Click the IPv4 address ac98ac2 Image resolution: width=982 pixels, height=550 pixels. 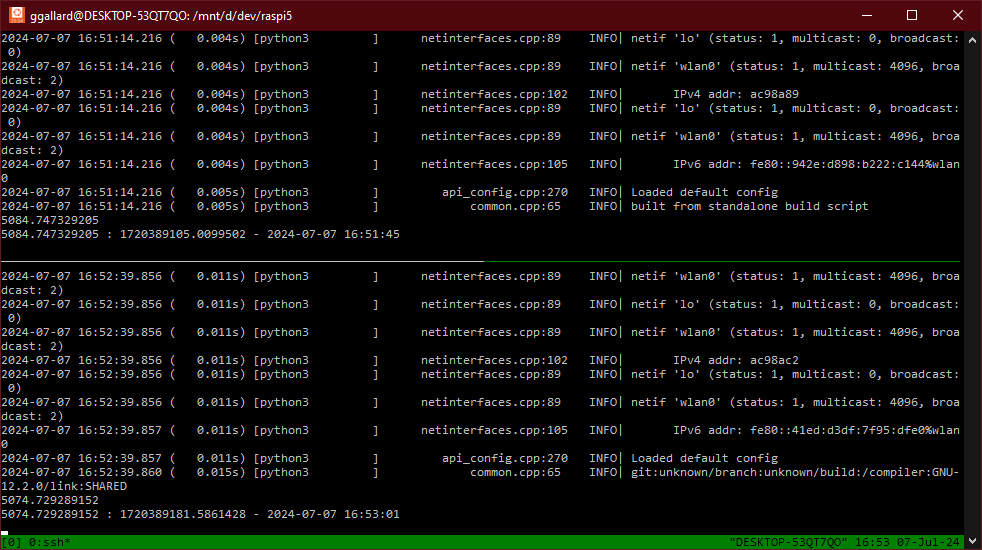[x=764, y=360]
